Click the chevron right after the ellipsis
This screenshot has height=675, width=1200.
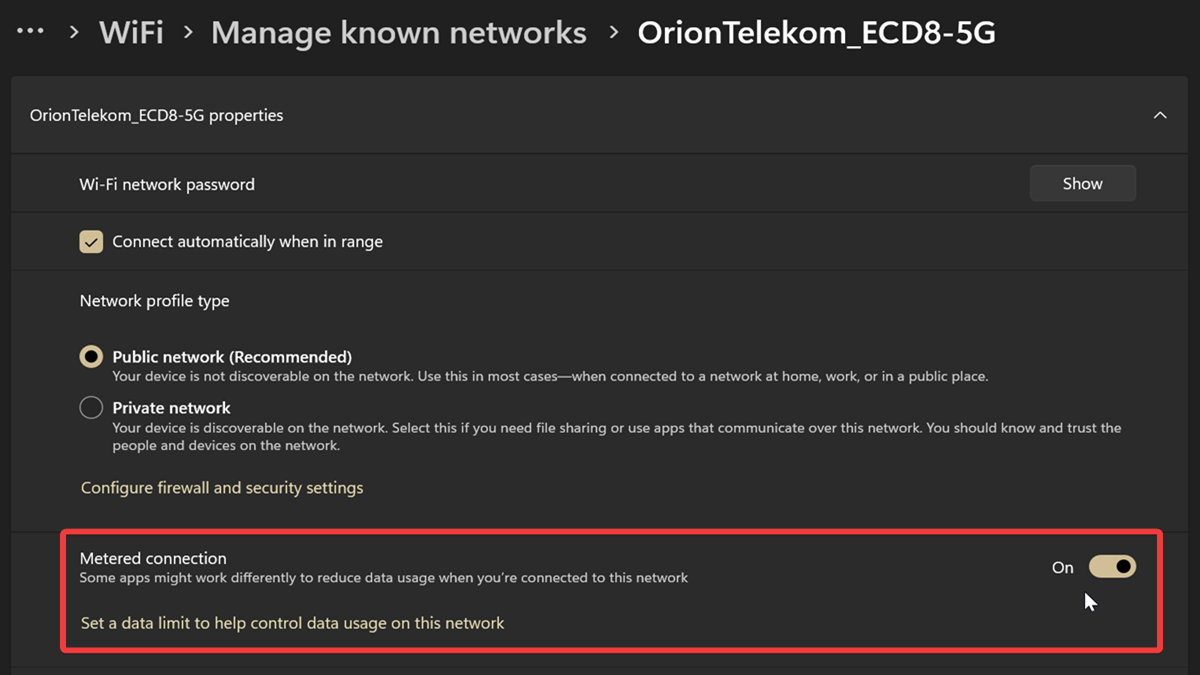(x=74, y=33)
